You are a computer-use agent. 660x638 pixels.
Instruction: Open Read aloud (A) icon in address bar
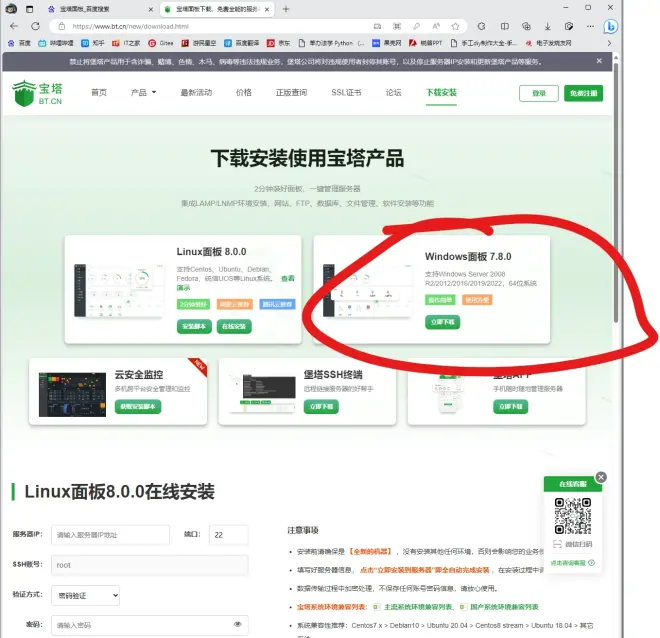click(436, 26)
